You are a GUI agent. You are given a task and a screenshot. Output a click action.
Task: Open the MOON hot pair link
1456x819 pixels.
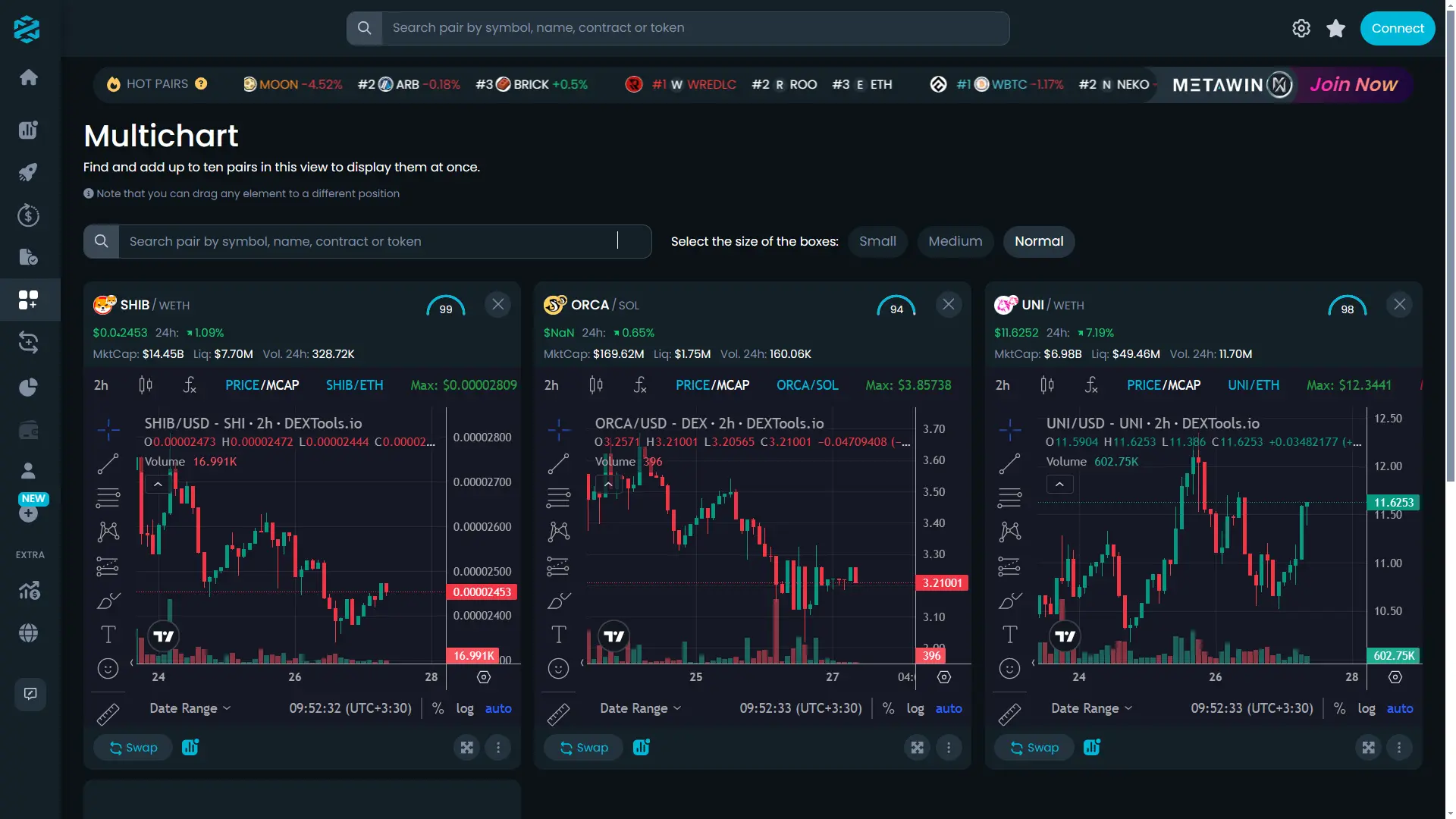[x=293, y=84]
